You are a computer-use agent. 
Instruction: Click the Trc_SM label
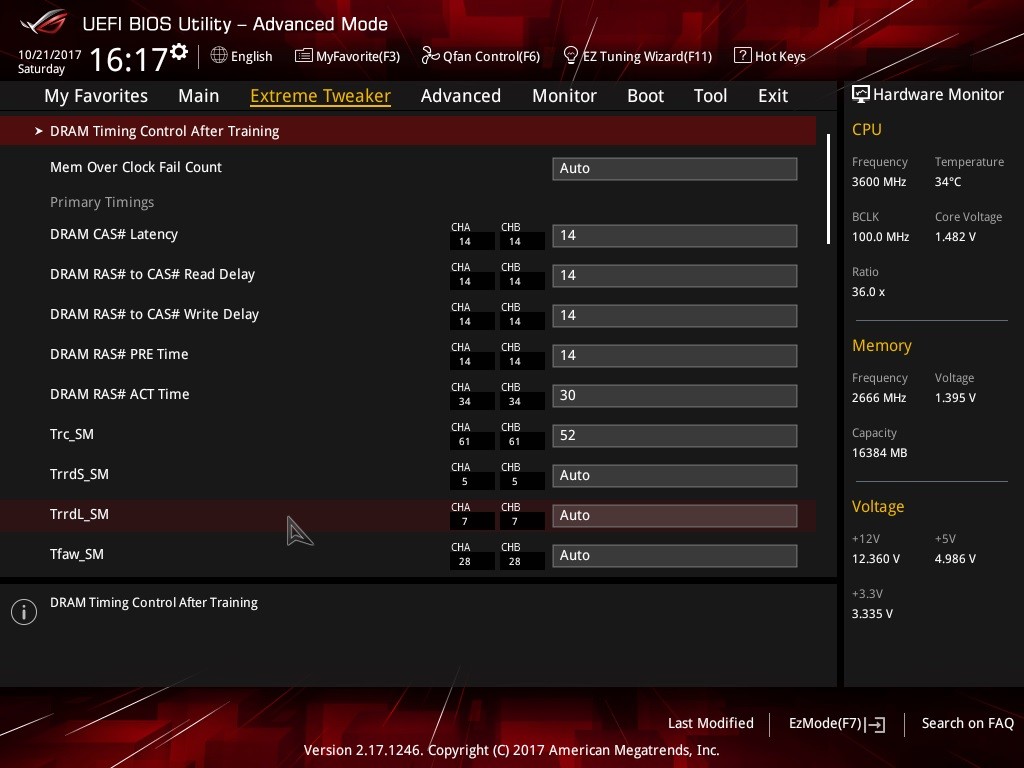tap(72, 434)
